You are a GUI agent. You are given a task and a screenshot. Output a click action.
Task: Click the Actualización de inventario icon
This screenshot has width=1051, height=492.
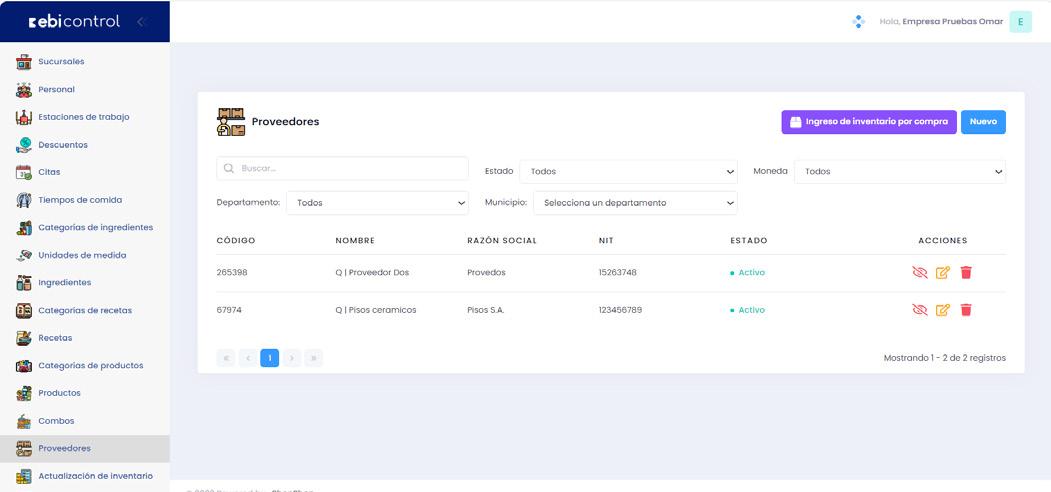tap(23, 477)
